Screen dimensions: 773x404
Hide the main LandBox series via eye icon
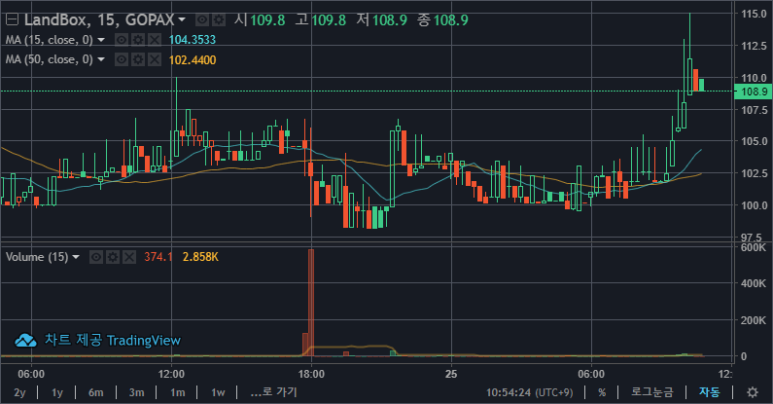201,19
